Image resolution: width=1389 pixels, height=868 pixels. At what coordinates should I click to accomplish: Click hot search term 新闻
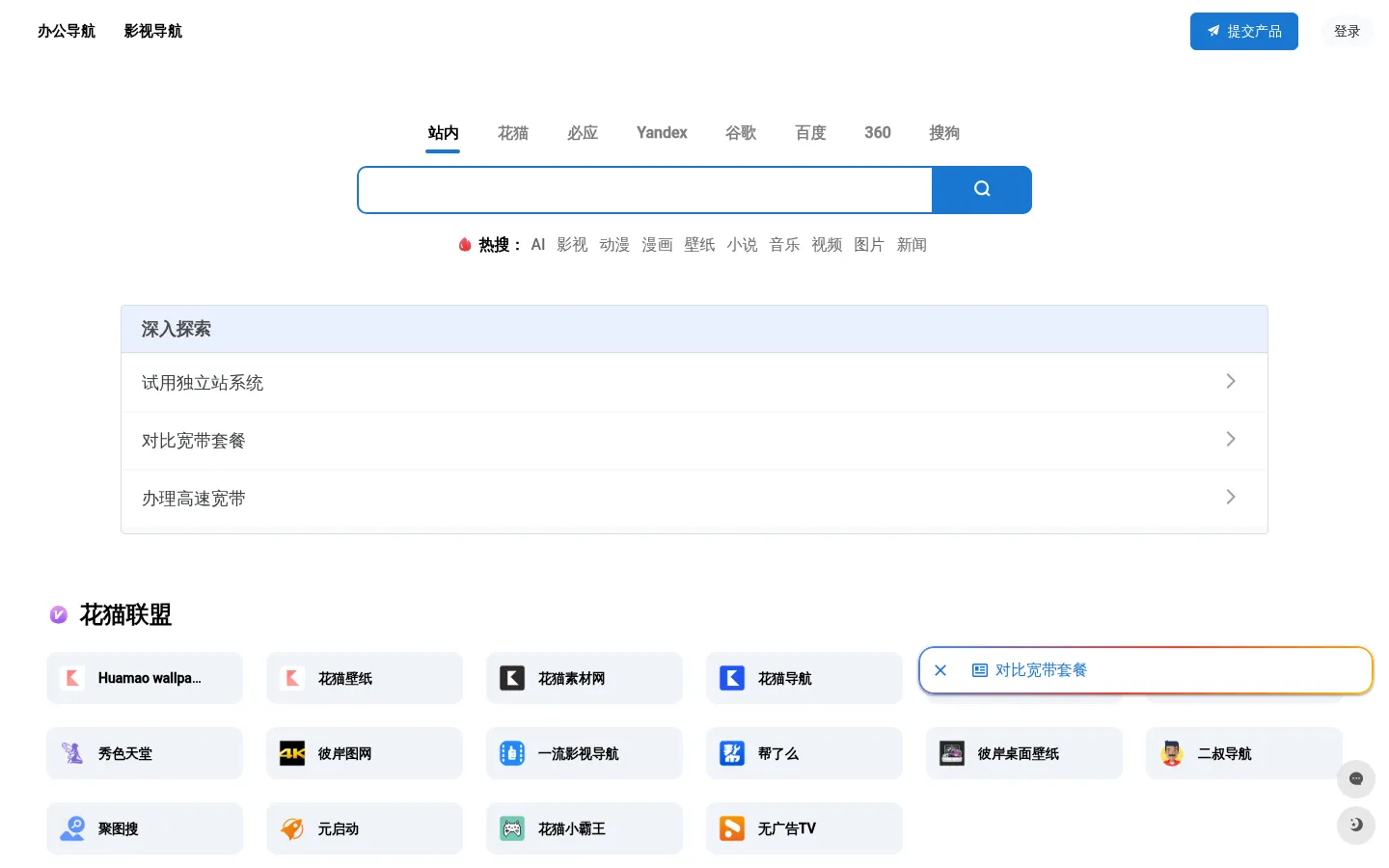(912, 245)
